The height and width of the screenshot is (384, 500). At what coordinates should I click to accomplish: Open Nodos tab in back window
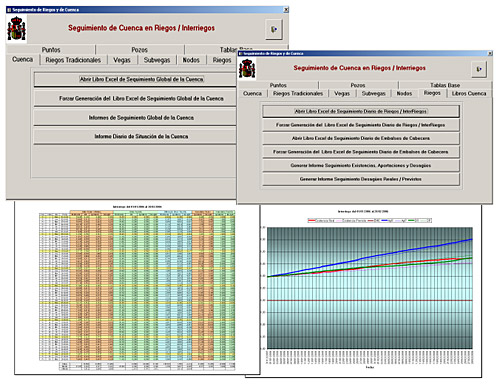[191, 60]
